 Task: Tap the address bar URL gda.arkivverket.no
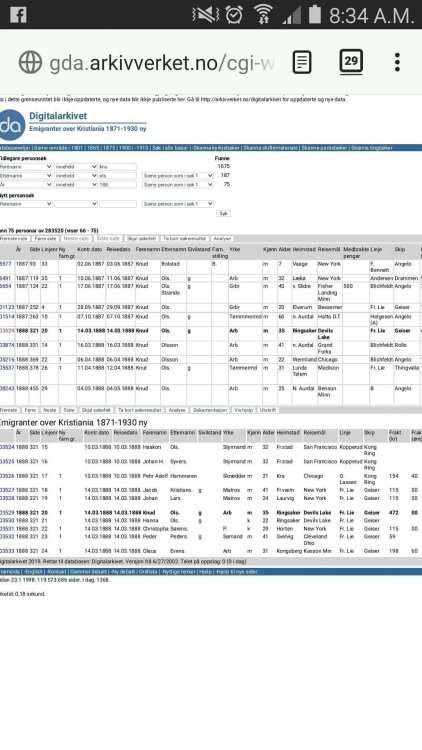click(162, 63)
